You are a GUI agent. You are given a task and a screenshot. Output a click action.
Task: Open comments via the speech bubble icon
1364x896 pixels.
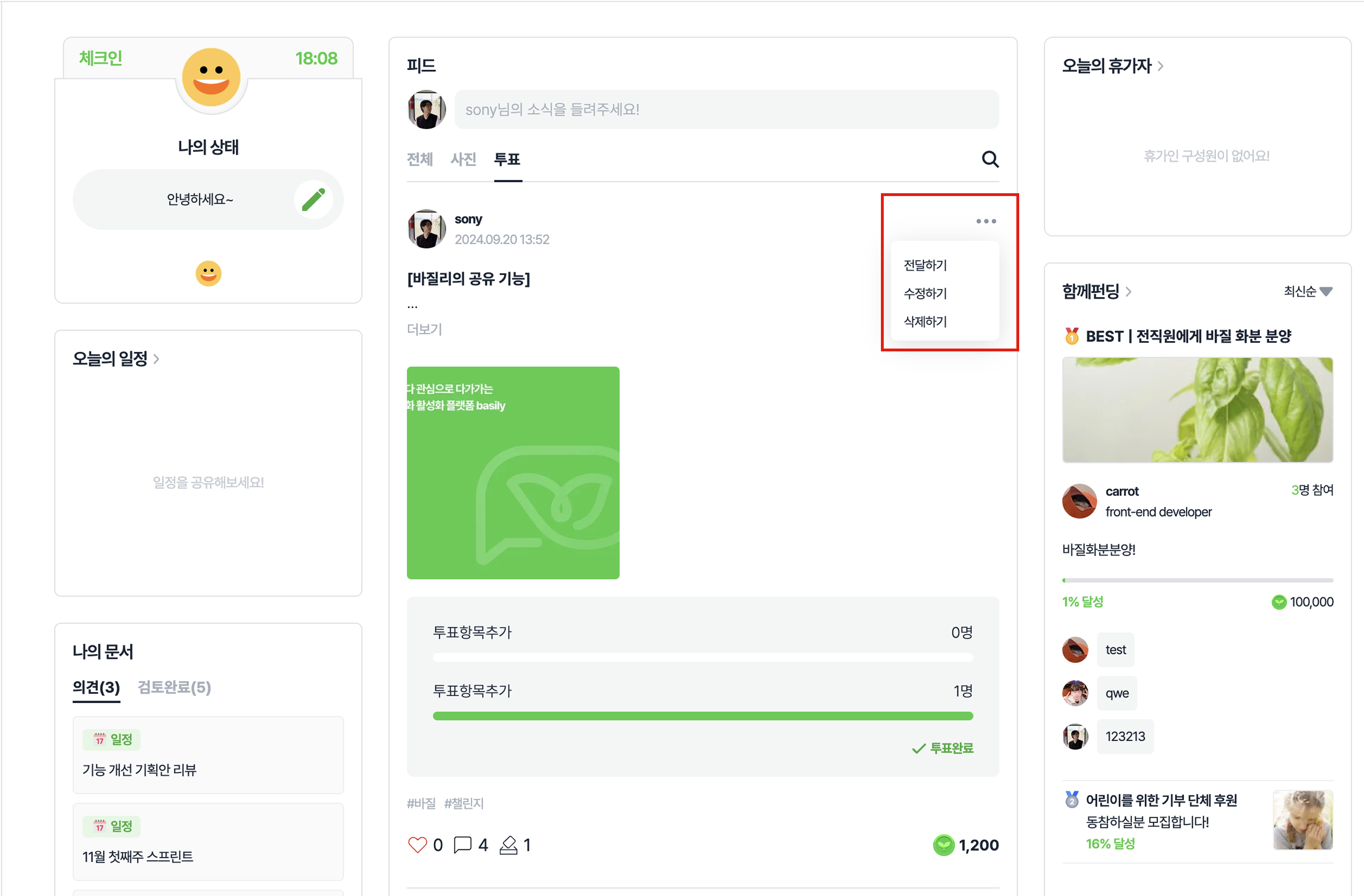coord(463,845)
